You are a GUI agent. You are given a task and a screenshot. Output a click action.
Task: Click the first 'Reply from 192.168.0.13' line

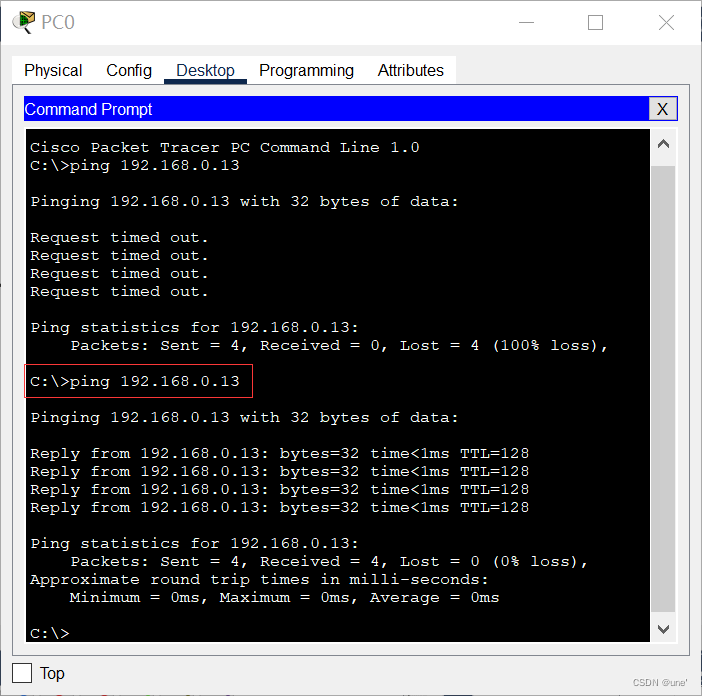tap(279, 453)
